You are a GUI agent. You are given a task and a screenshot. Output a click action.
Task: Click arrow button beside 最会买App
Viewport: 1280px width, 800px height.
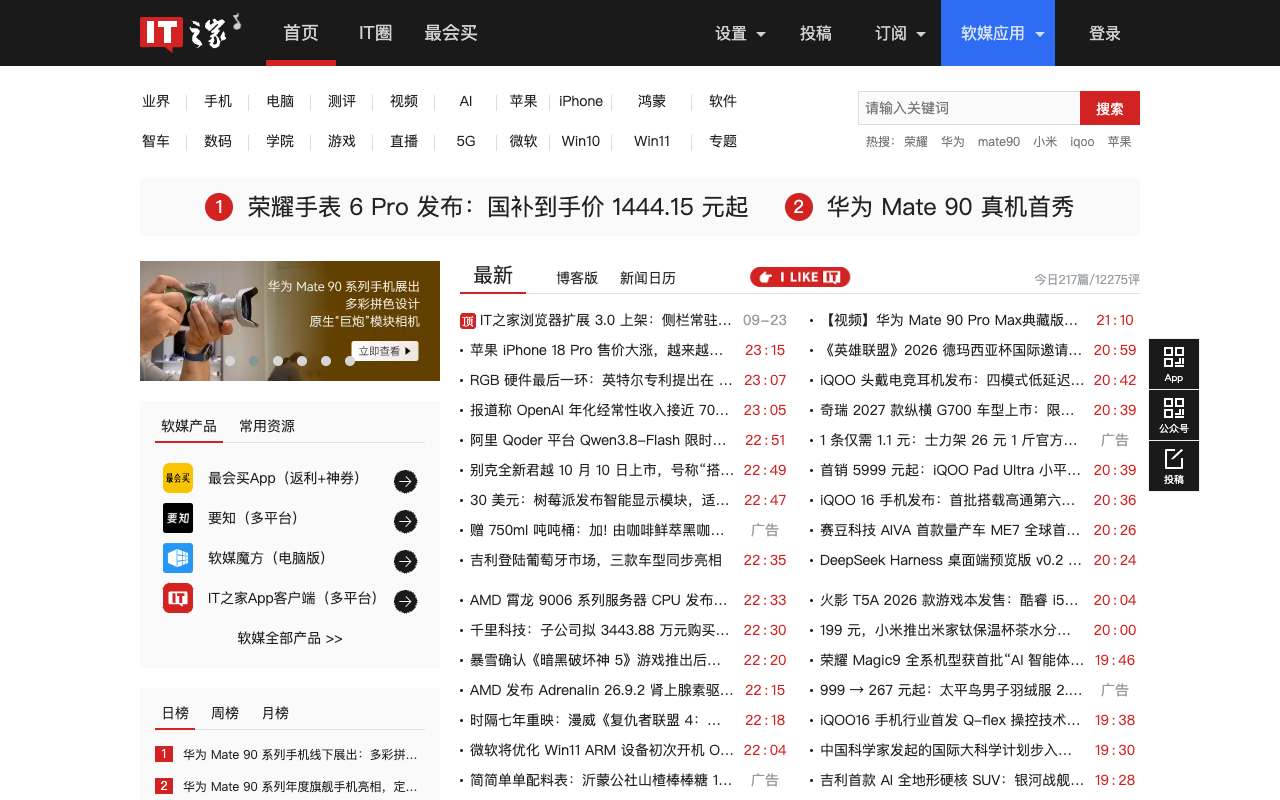pyautogui.click(x=405, y=481)
